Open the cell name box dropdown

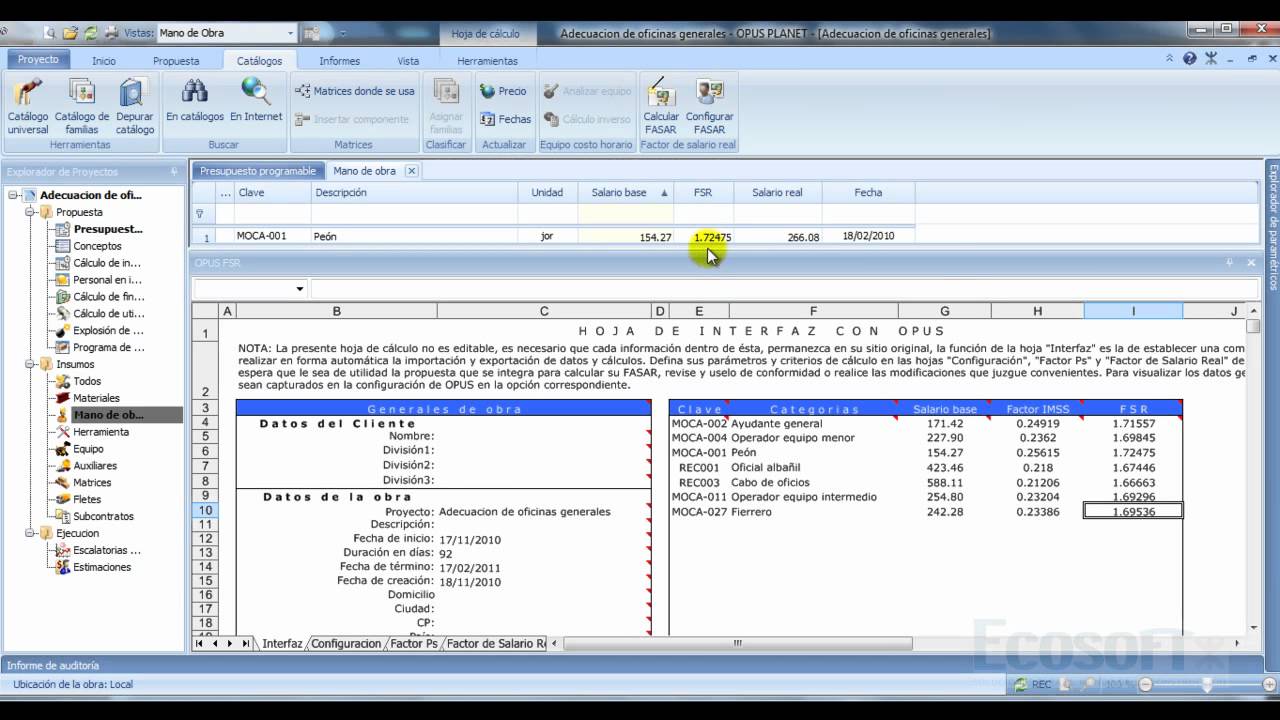300,290
